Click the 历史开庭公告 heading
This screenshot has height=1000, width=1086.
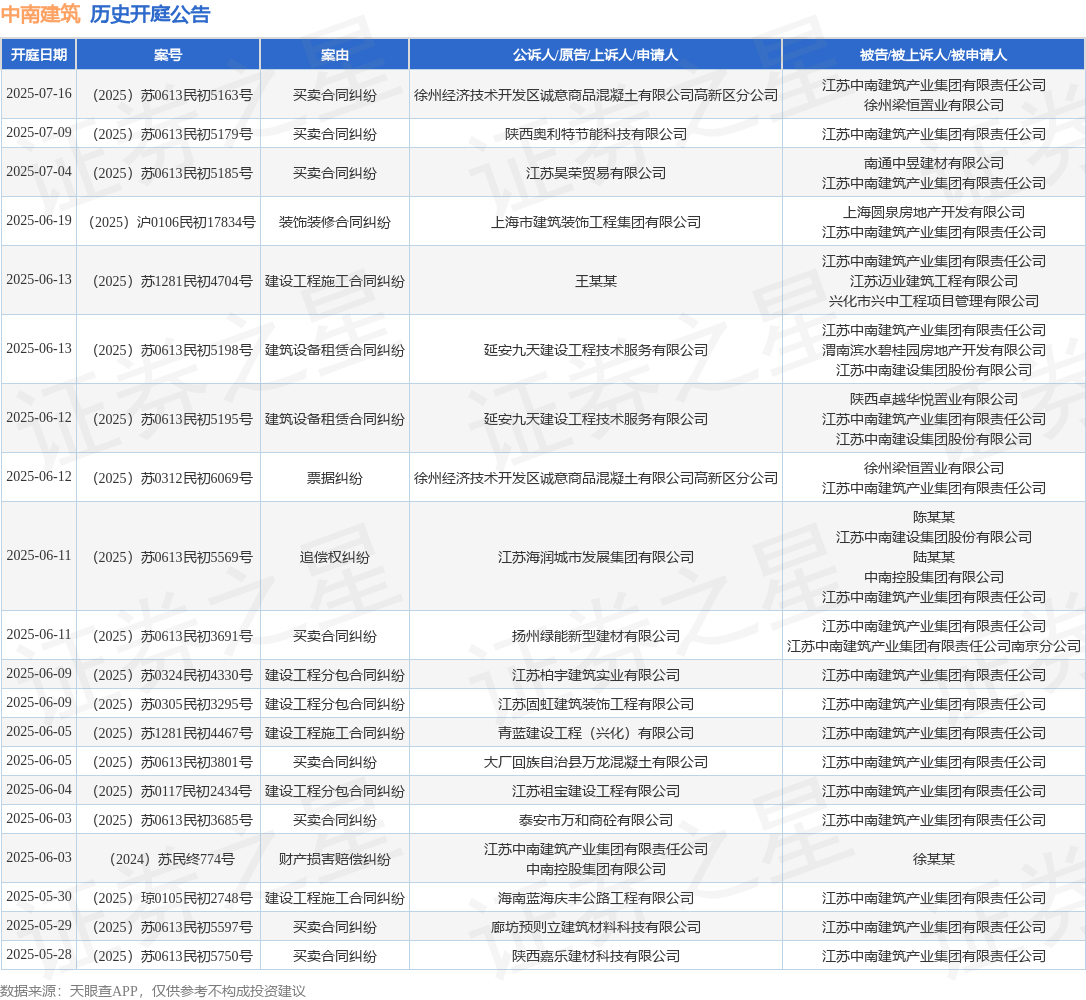click(x=150, y=14)
